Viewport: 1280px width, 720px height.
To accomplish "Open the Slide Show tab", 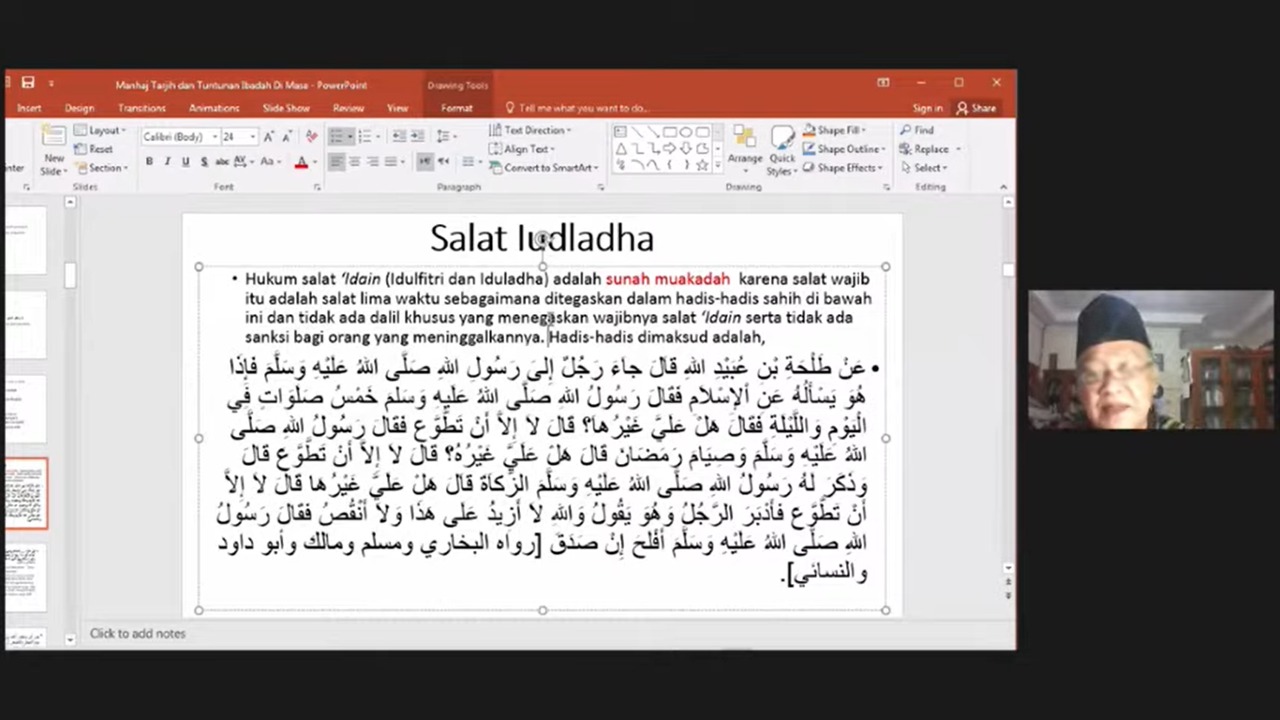I will 286,108.
